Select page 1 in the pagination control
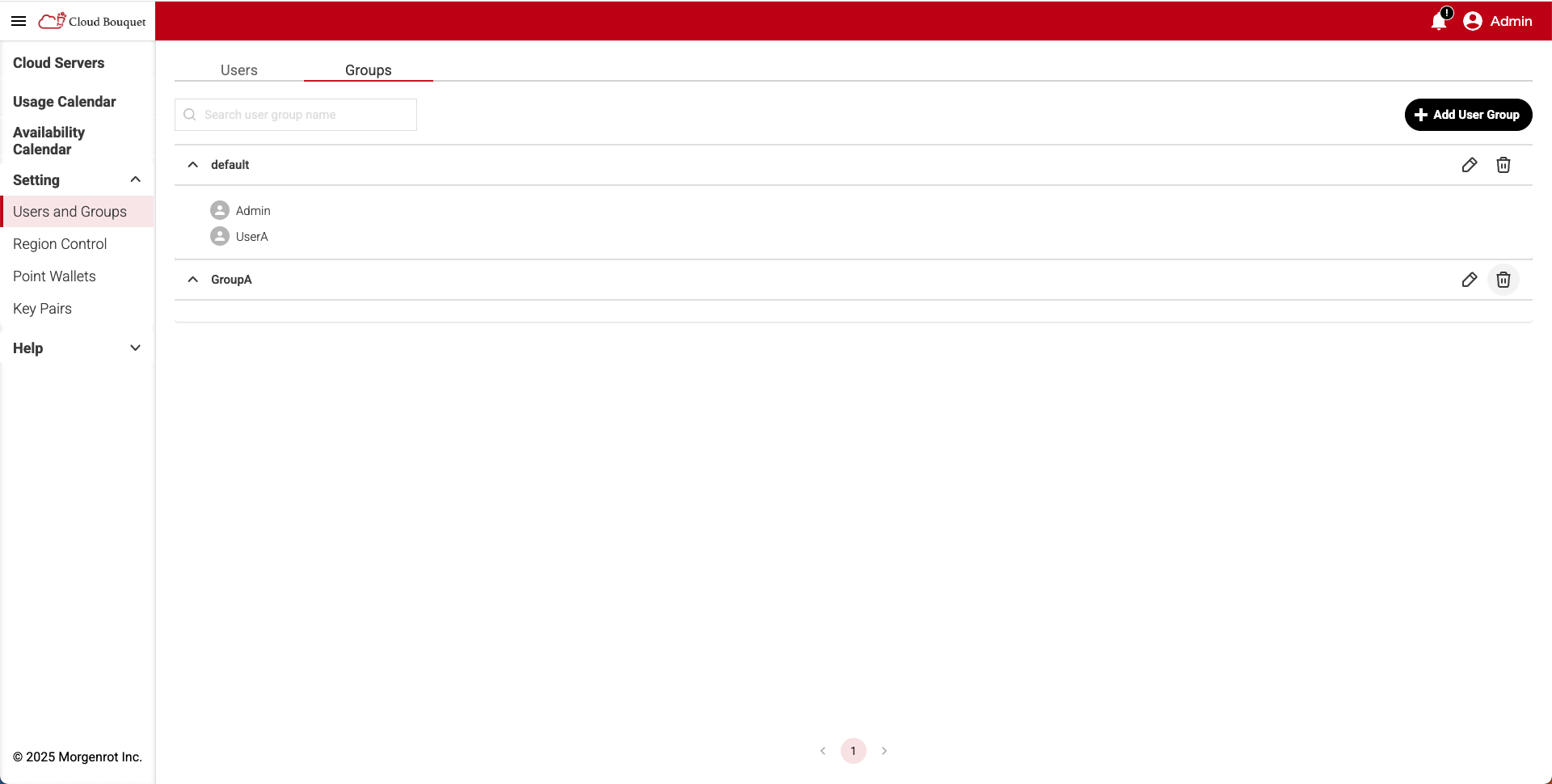Image resolution: width=1552 pixels, height=784 pixels. pyautogui.click(x=854, y=750)
